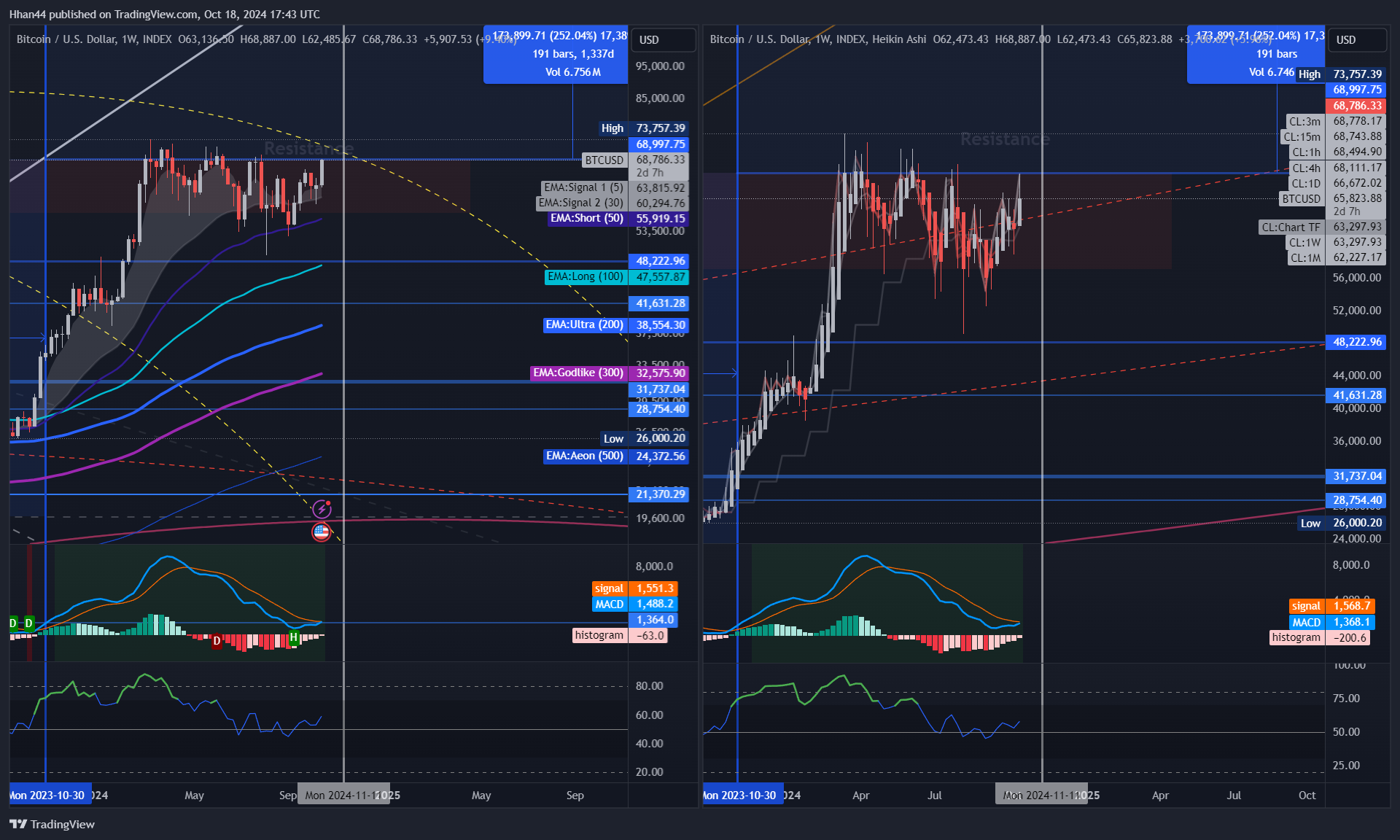Select the EMA:Ultra (200) label
Viewport: 1400px width, 840px height.
click(x=615, y=324)
